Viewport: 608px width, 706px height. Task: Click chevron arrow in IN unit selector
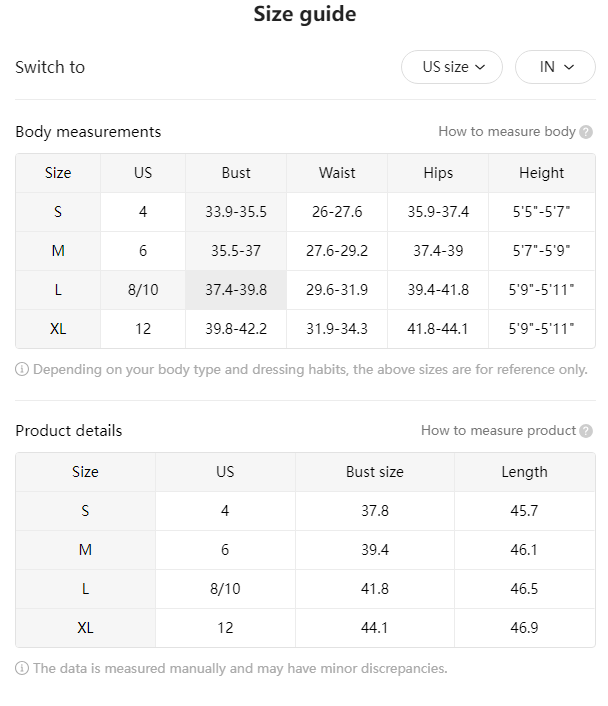point(569,67)
